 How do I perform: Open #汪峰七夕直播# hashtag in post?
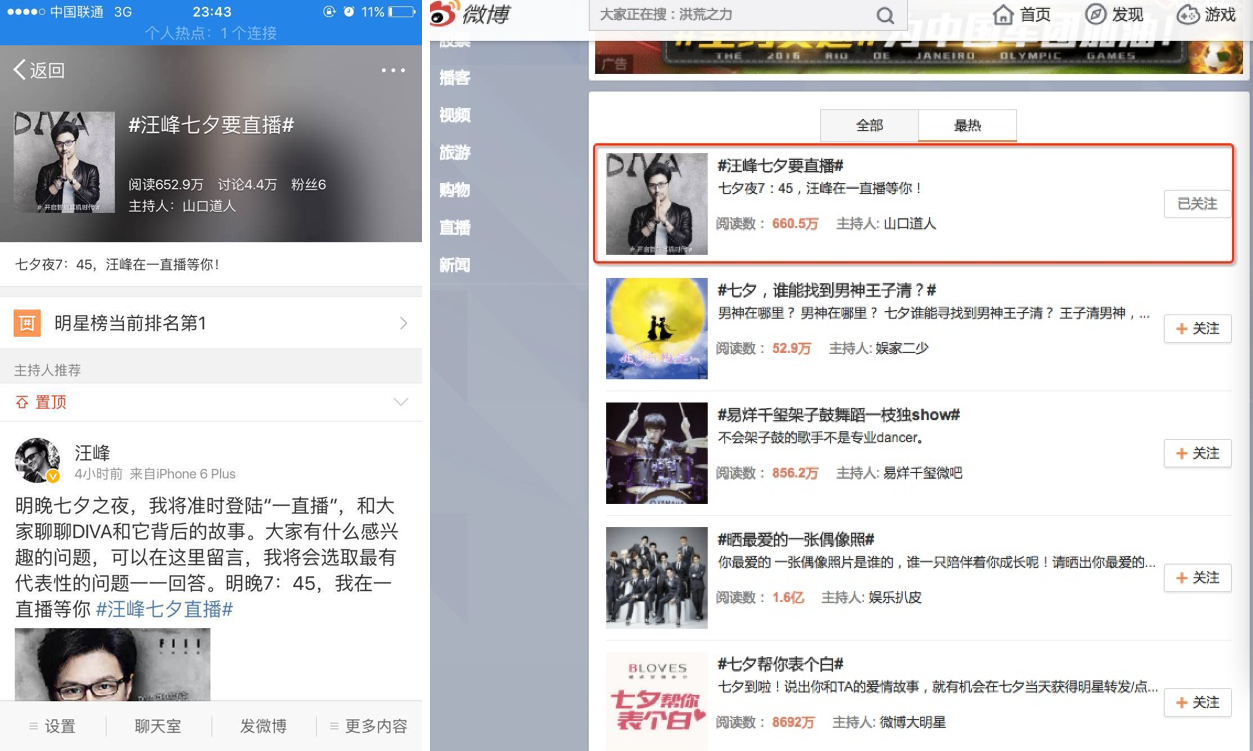[x=165, y=609]
